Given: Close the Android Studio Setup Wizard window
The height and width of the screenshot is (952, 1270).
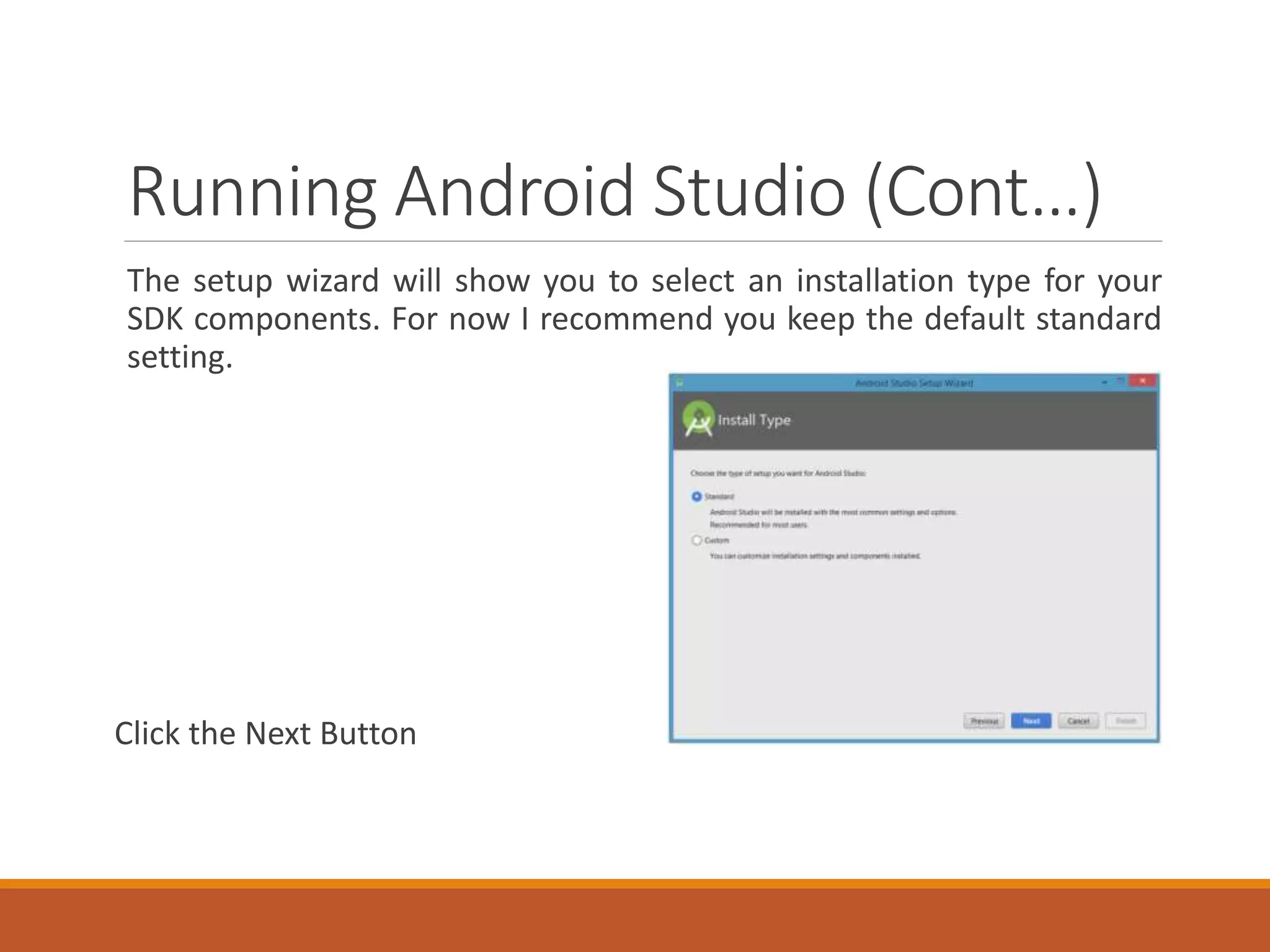Looking at the screenshot, I should 1142,381.
